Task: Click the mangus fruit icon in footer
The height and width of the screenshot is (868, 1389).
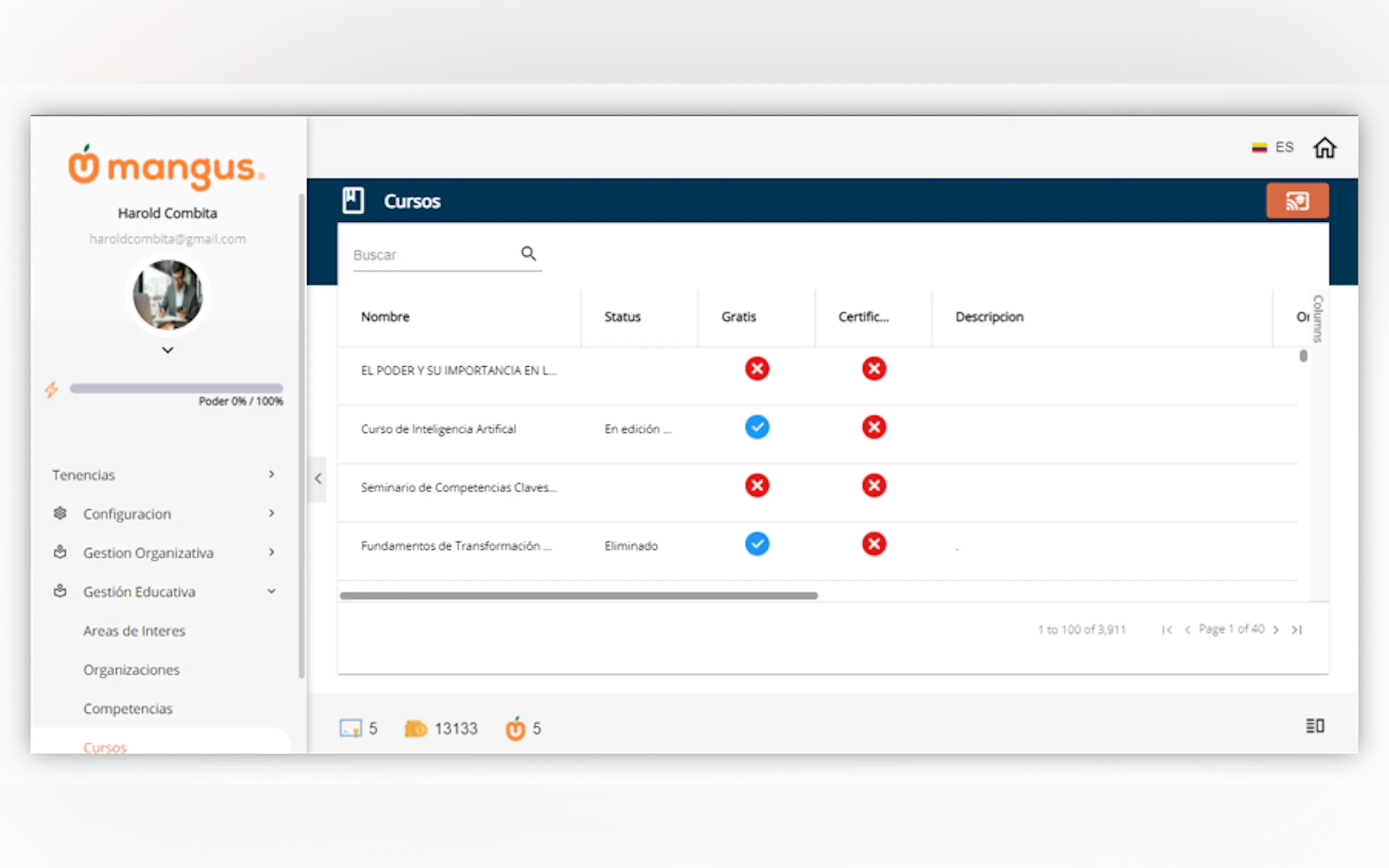Action: pos(515,729)
